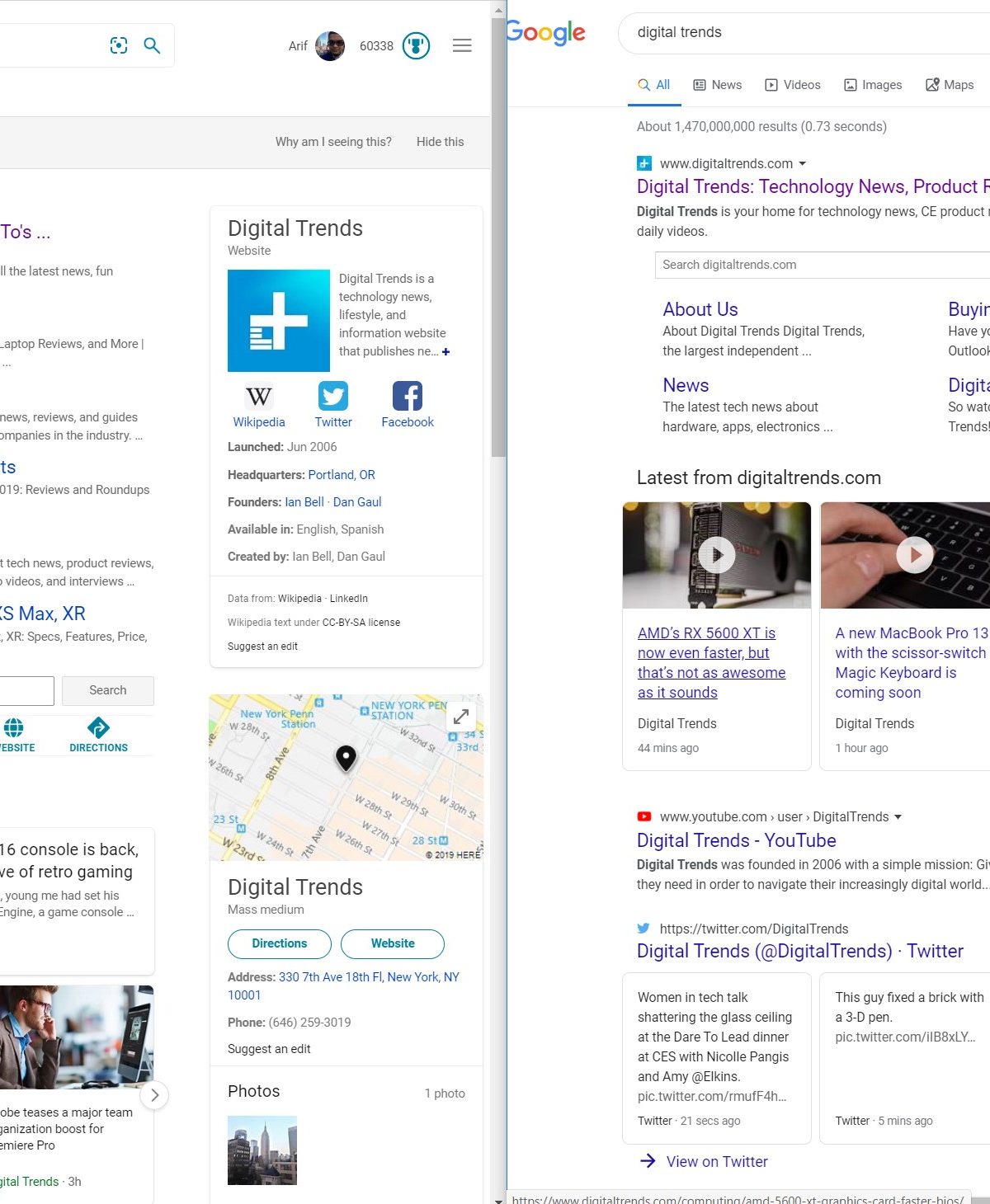Open the Bing rewards trophy icon
The height and width of the screenshot is (1204, 990).
(417, 46)
